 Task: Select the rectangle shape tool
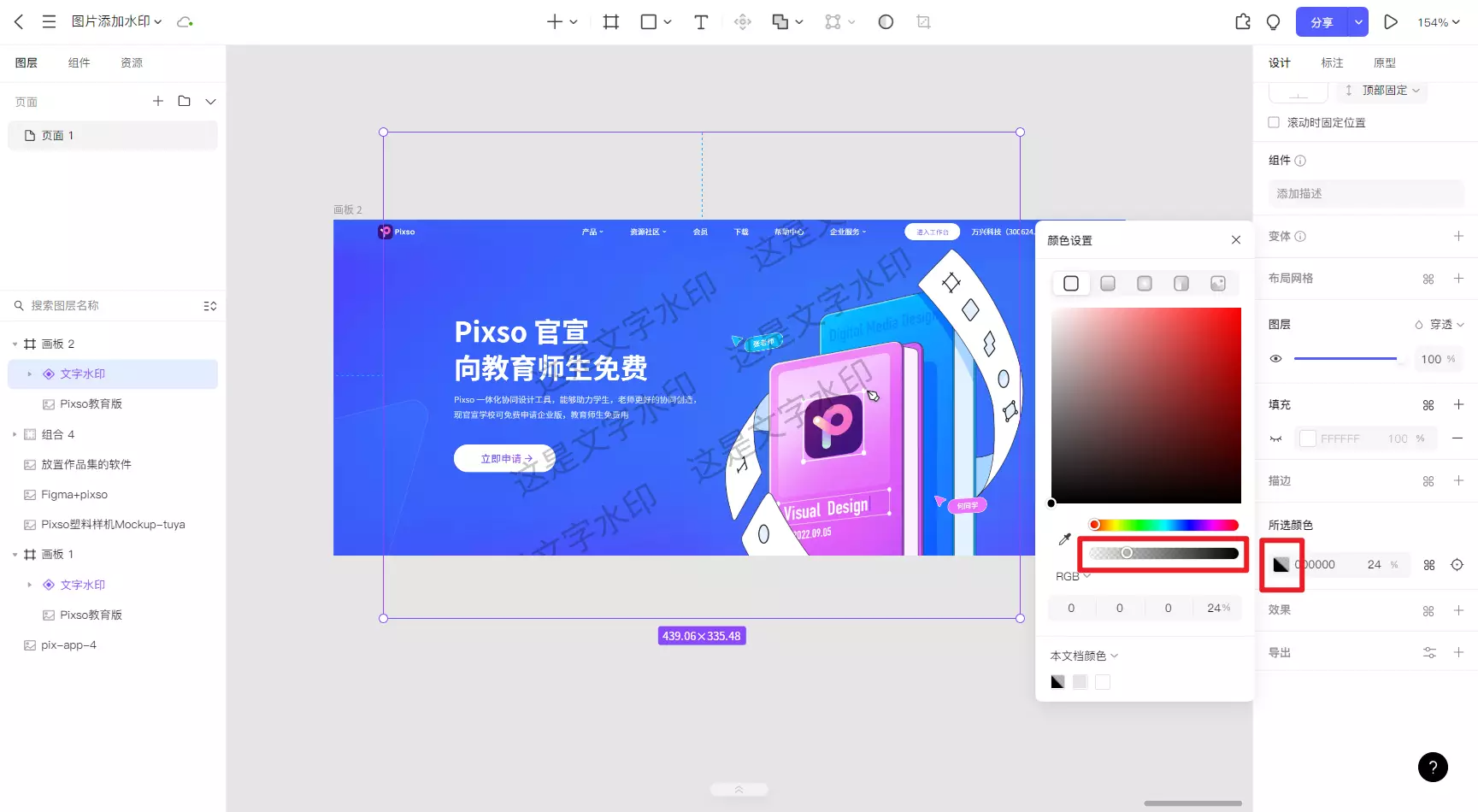(x=649, y=22)
